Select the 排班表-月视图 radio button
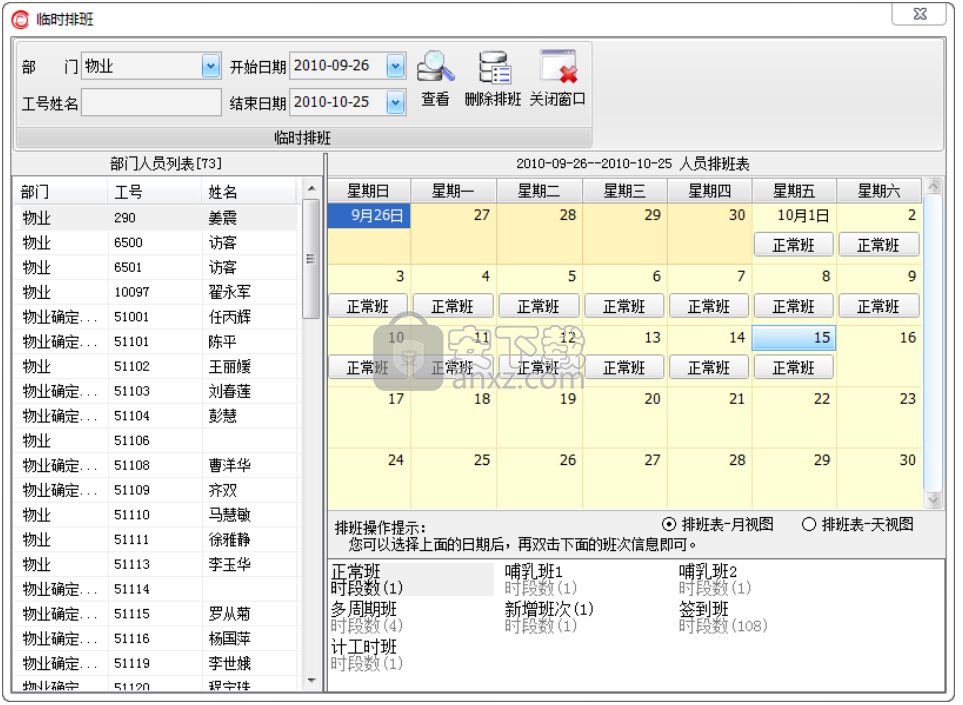The width and height of the screenshot is (963, 705). [x=669, y=524]
